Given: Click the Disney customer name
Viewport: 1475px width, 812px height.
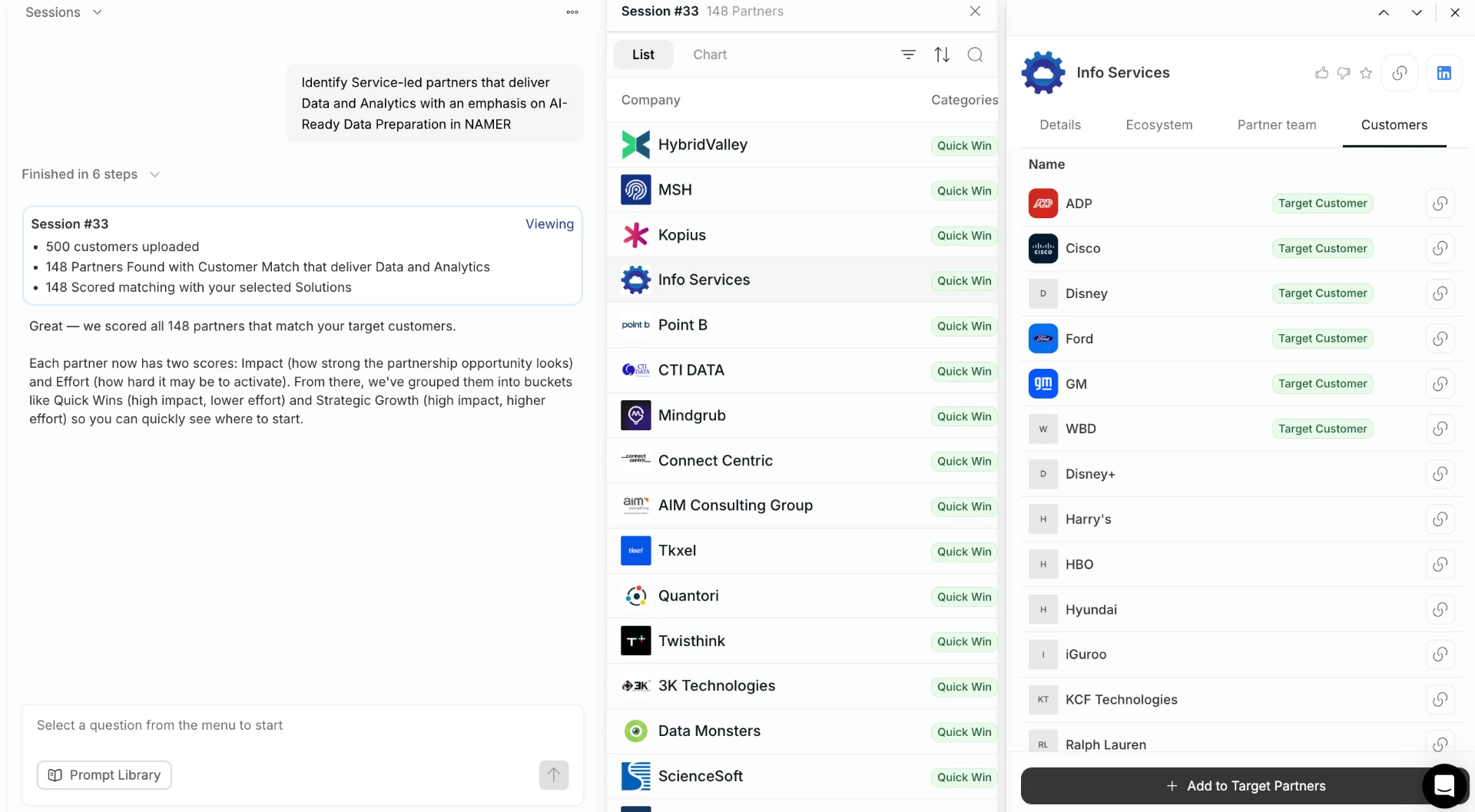Looking at the screenshot, I should click(x=1086, y=293).
